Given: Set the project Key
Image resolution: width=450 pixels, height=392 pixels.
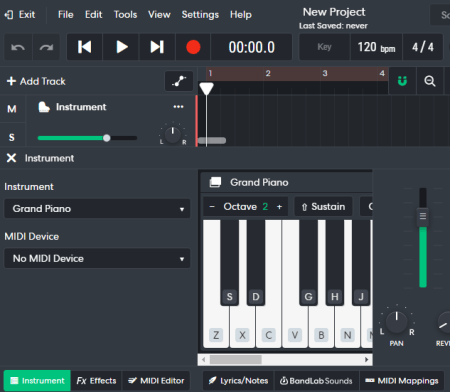Looking at the screenshot, I should (x=324, y=47).
